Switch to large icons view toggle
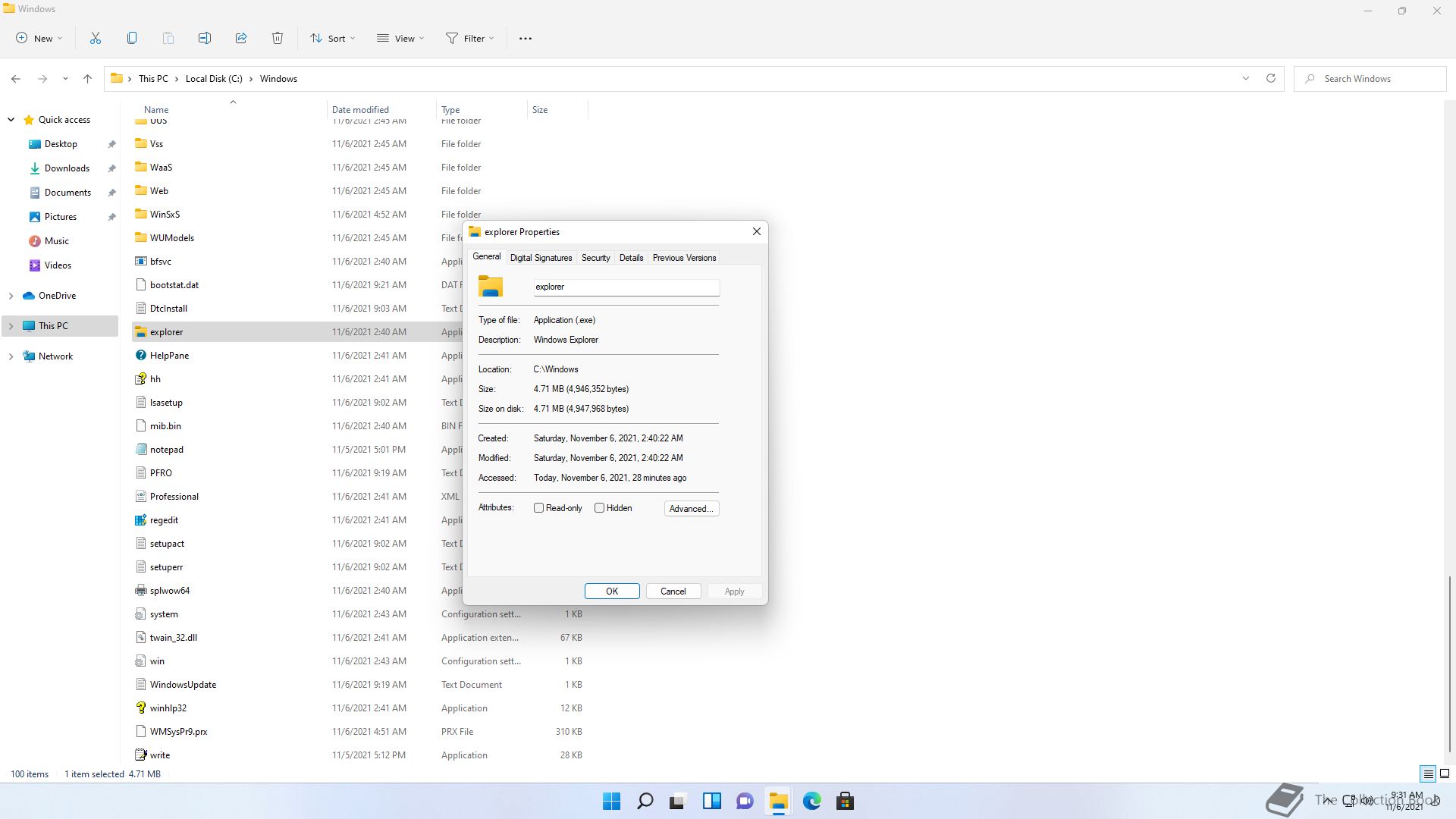Viewport: 1456px width, 819px height. click(x=1445, y=774)
